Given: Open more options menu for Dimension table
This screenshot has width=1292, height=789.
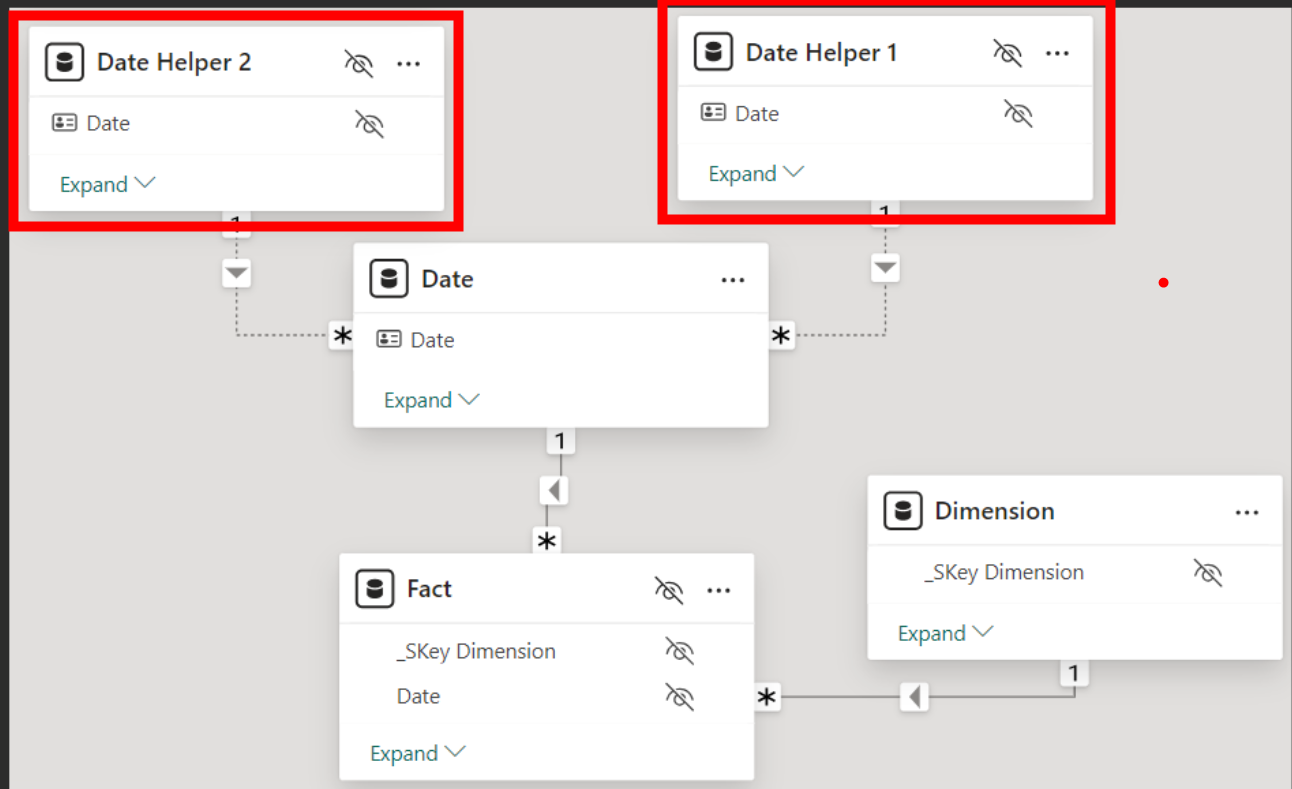Looking at the screenshot, I should click(1246, 512).
